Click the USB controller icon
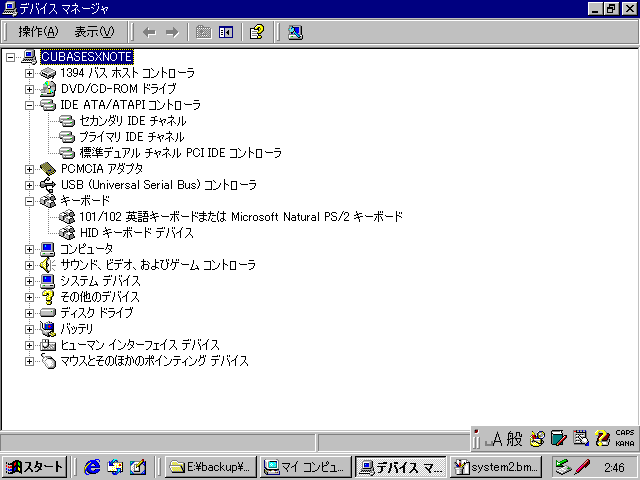Viewport: 640px width, 480px height. point(48,185)
